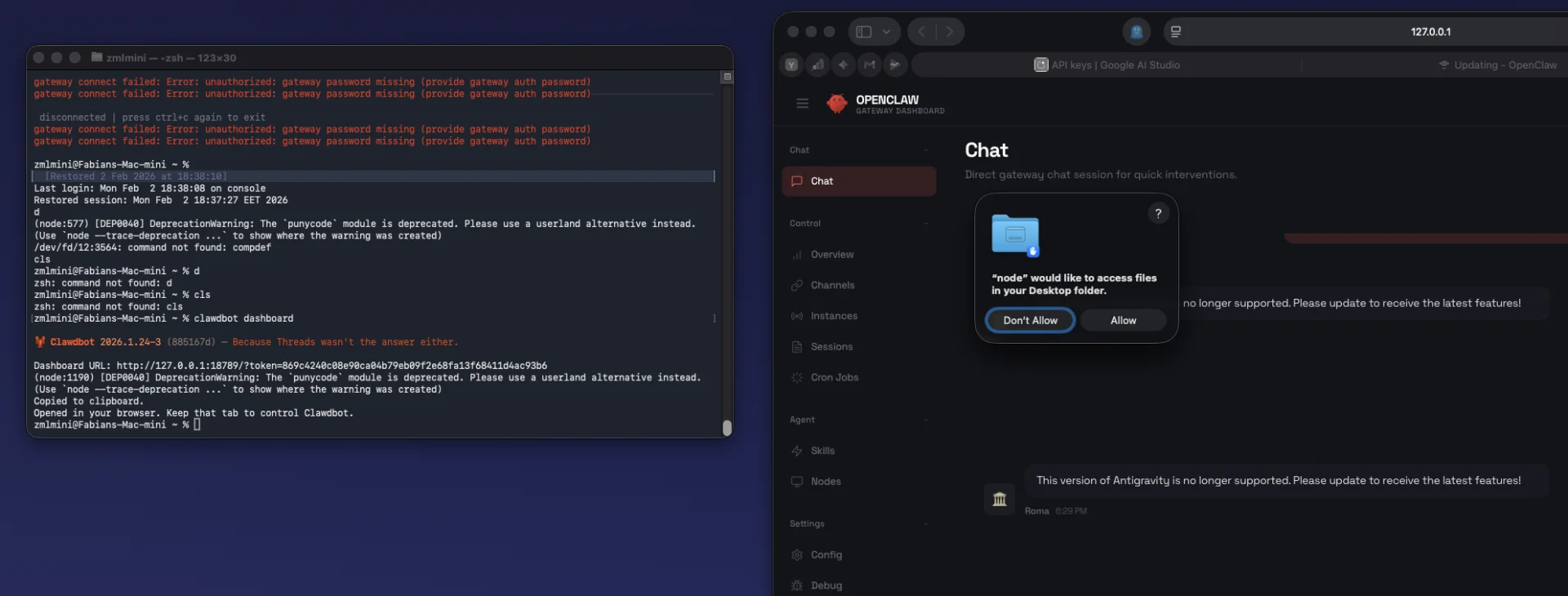
Task: Click the Dashboard URL line in Terminal
Action: pos(290,366)
